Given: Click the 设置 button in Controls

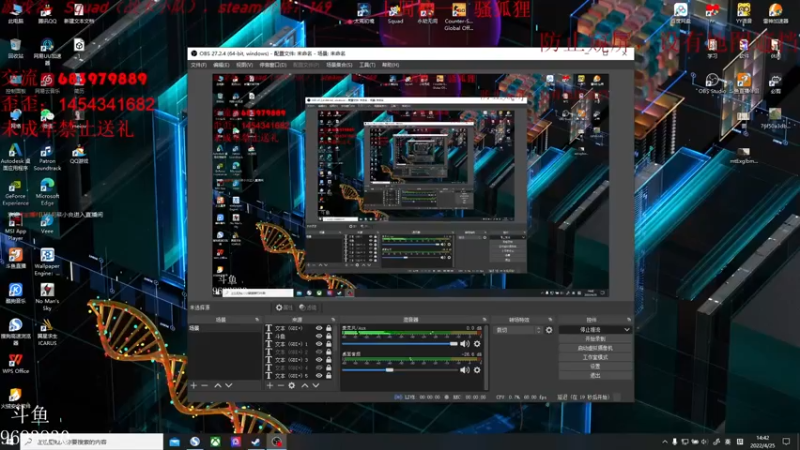Looking at the screenshot, I should pyautogui.click(x=595, y=366).
